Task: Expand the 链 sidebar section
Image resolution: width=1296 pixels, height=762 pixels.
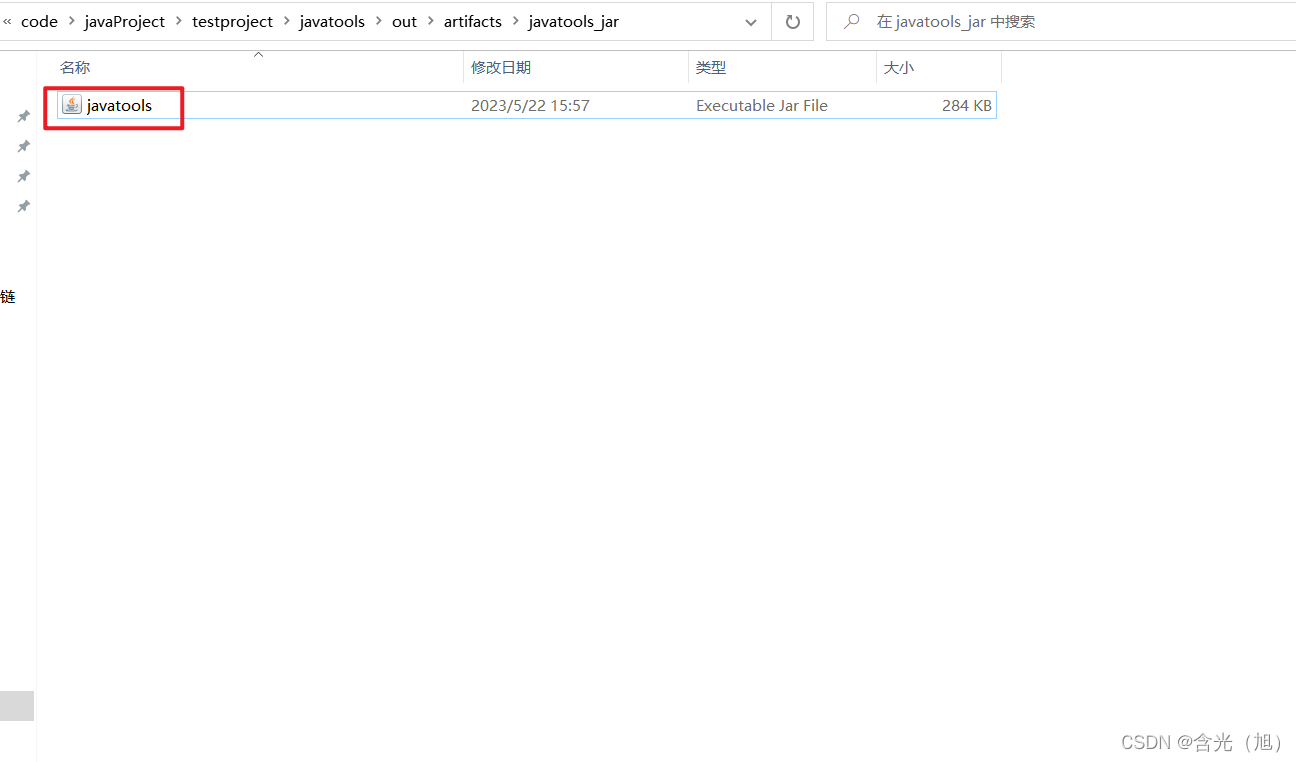Action: (8, 296)
